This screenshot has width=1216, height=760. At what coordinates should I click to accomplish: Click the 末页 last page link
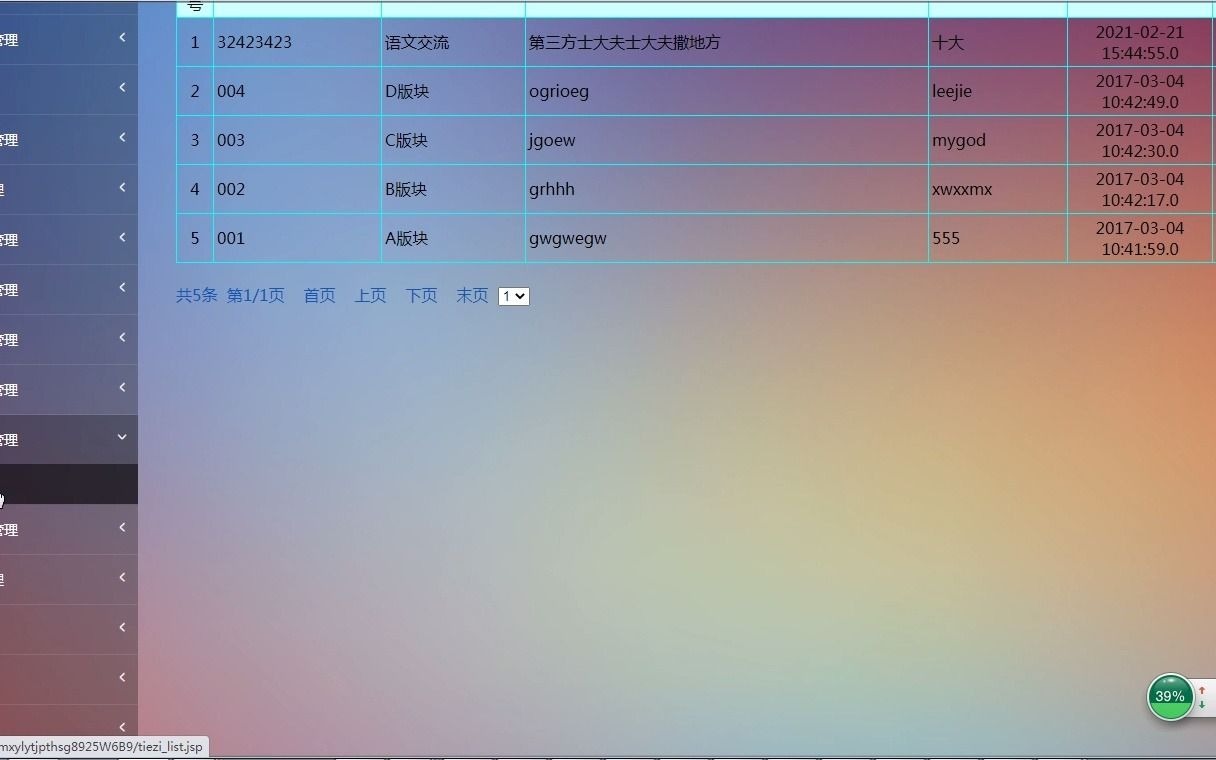coord(471,295)
